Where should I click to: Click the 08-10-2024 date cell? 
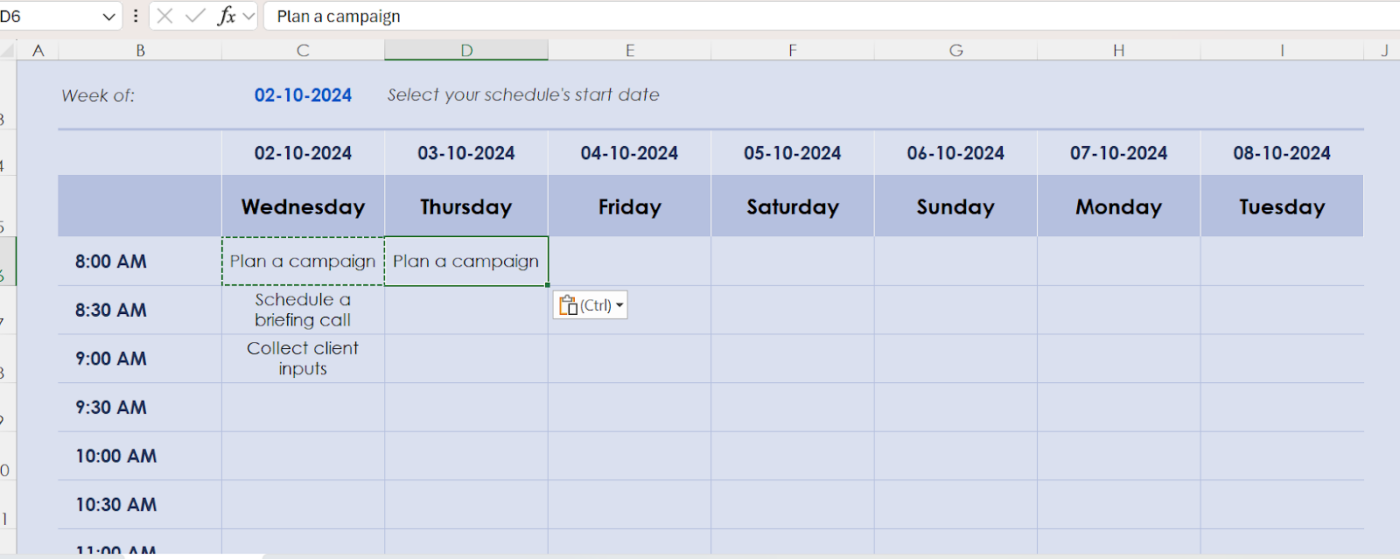(x=1282, y=153)
